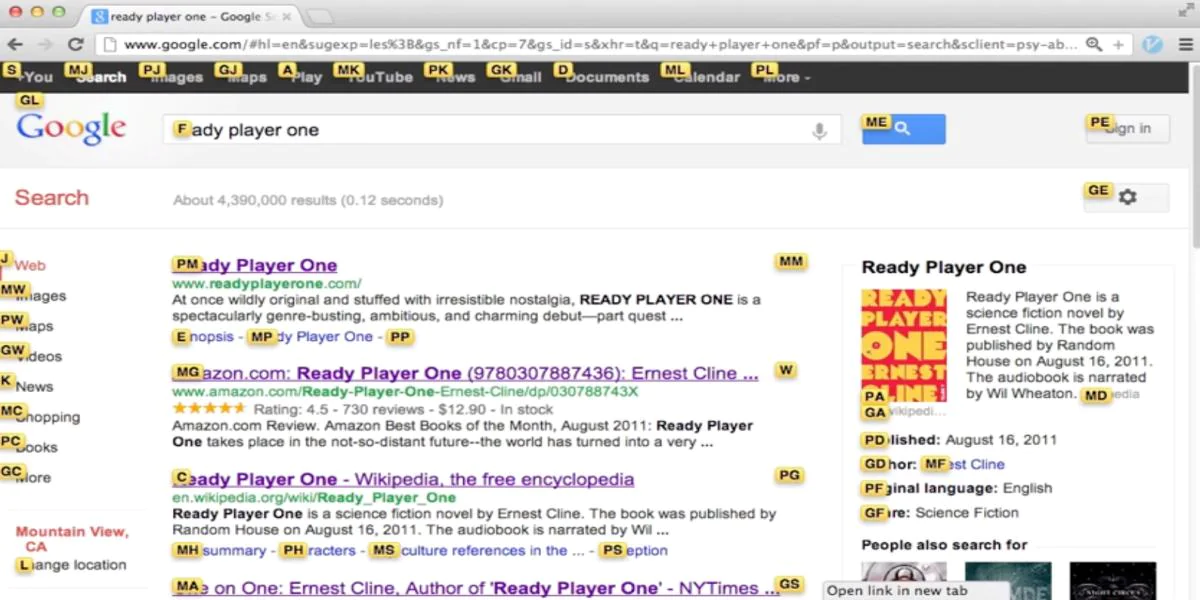1200x600 pixels.
Task: Click the browser back arrow
Action: click(17, 44)
